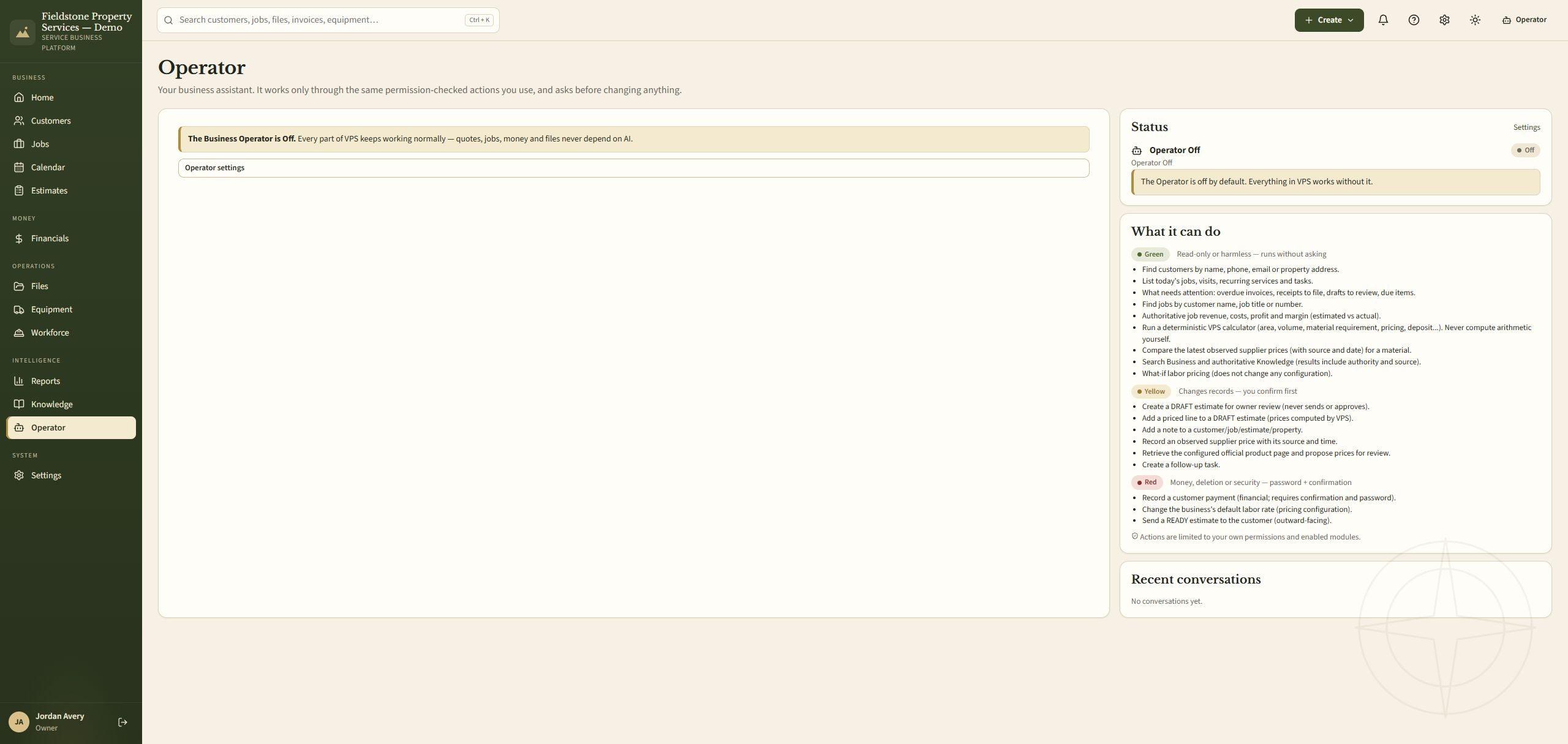This screenshot has height=744, width=1568.
Task: Click the Green permission level badge
Action: coord(1150,254)
